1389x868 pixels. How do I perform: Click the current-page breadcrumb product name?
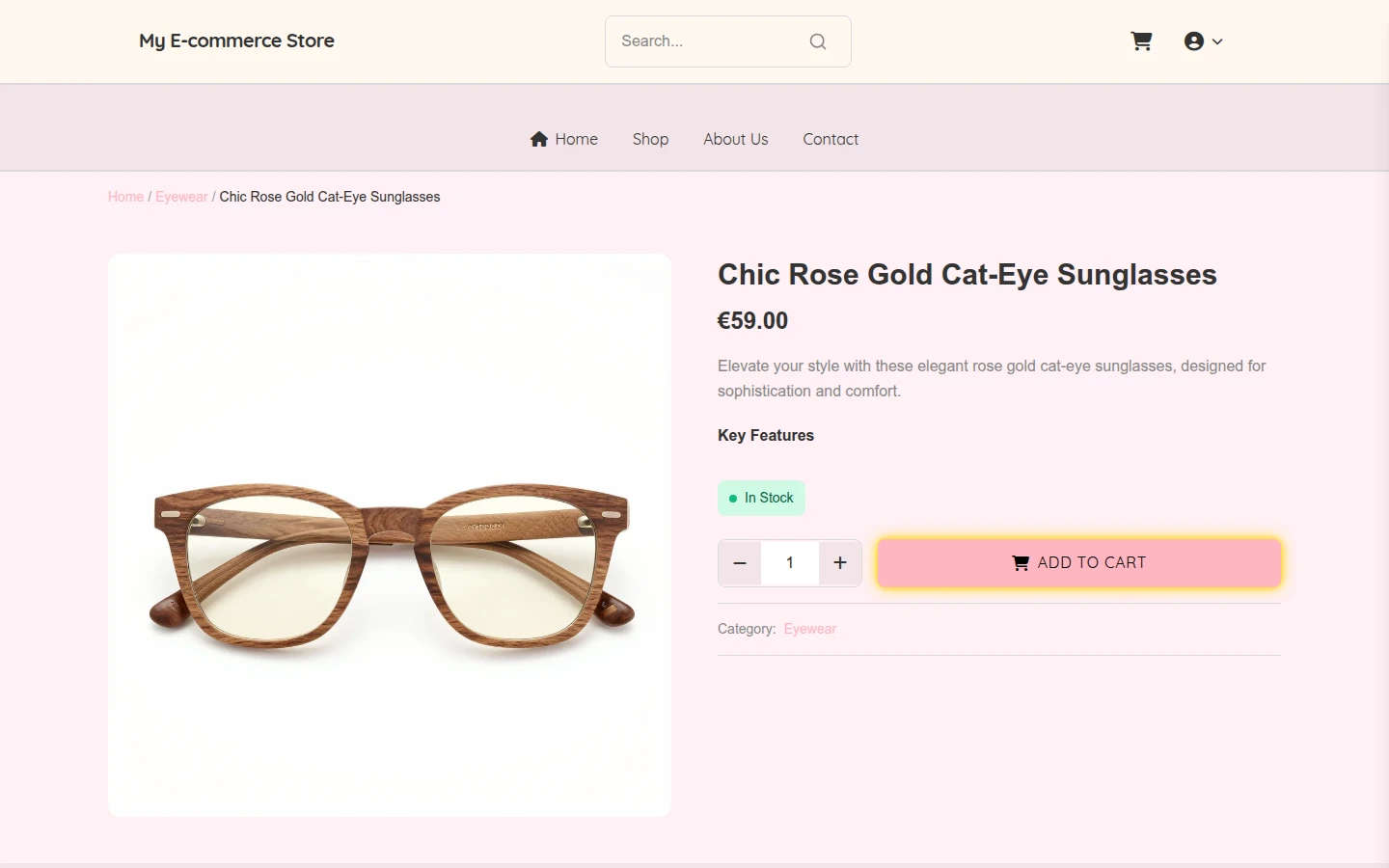pos(330,197)
